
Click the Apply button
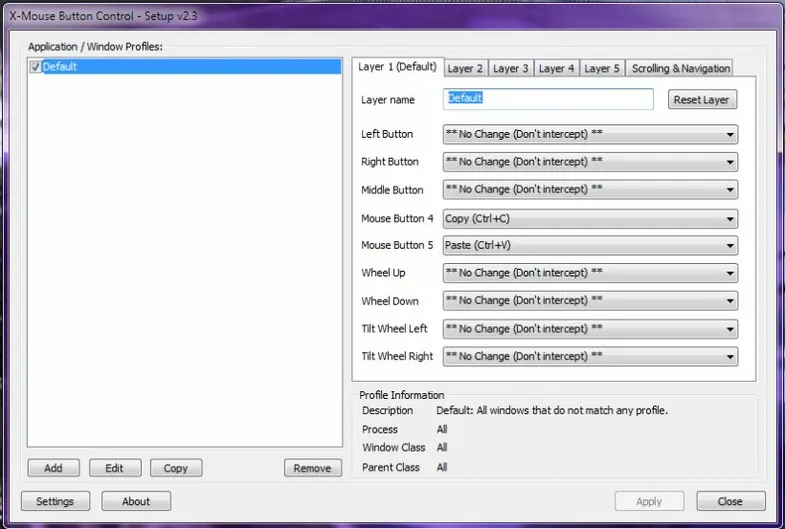click(x=649, y=501)
